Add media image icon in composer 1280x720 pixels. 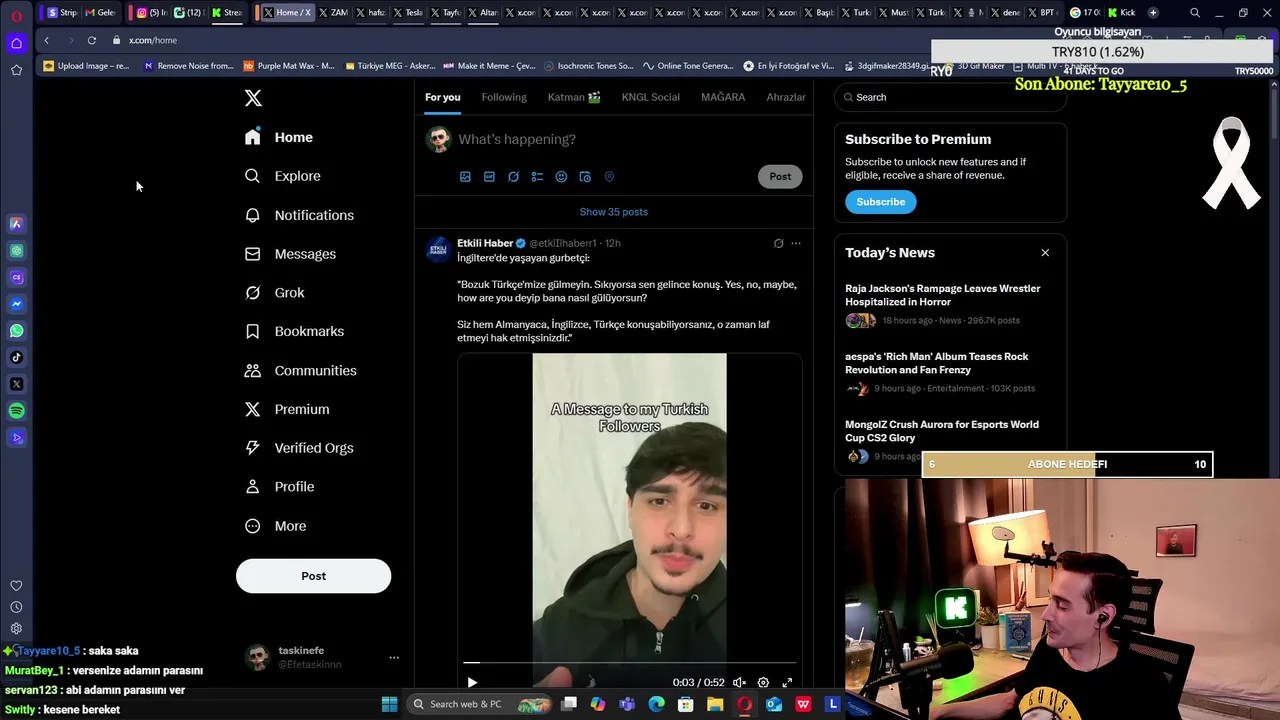coord(465,177)
